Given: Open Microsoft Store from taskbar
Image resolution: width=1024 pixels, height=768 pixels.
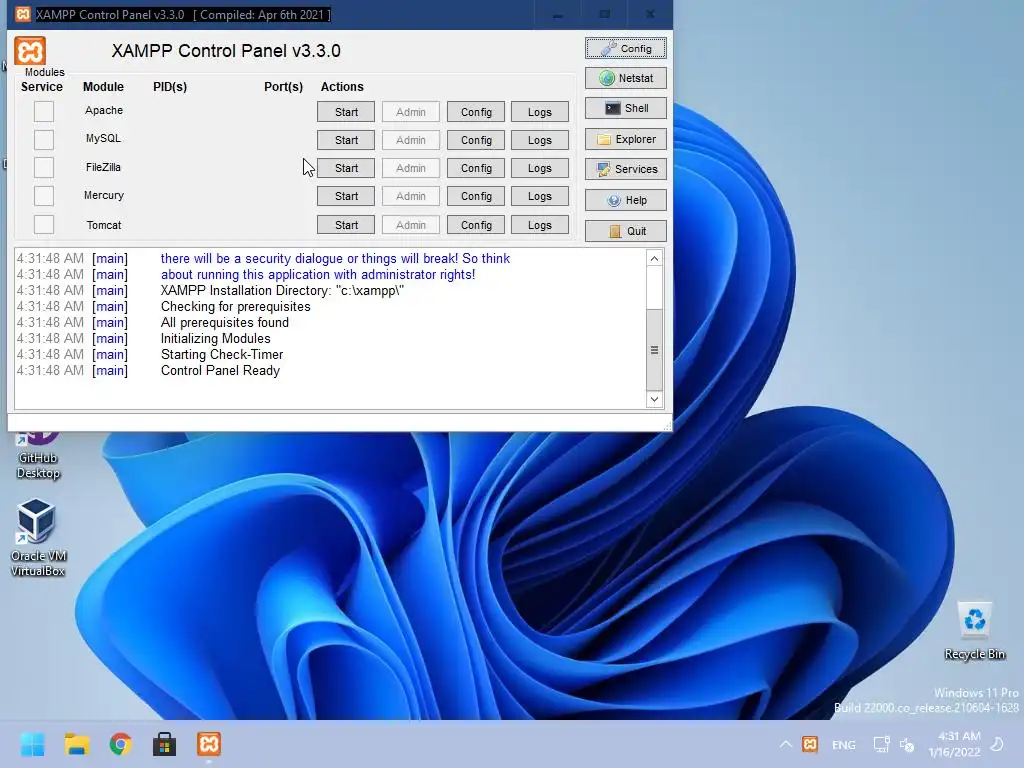Looking at the screenshot, I should tap(165, 744).
